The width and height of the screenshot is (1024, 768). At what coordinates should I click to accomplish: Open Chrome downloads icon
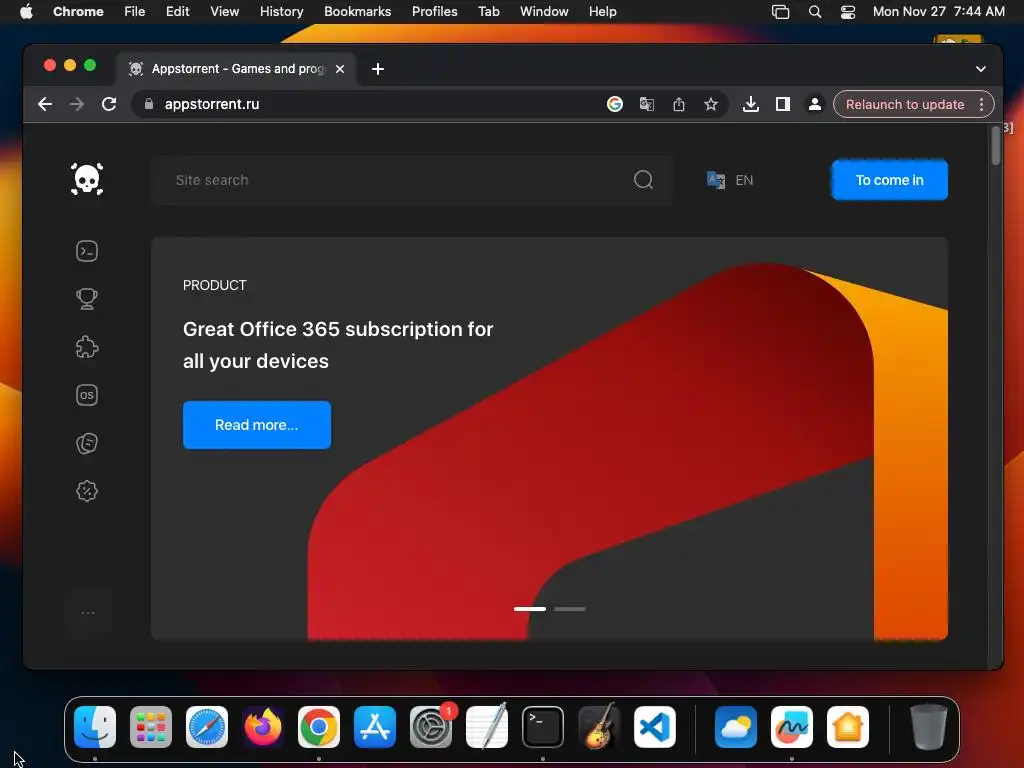[x=751, y=104]
